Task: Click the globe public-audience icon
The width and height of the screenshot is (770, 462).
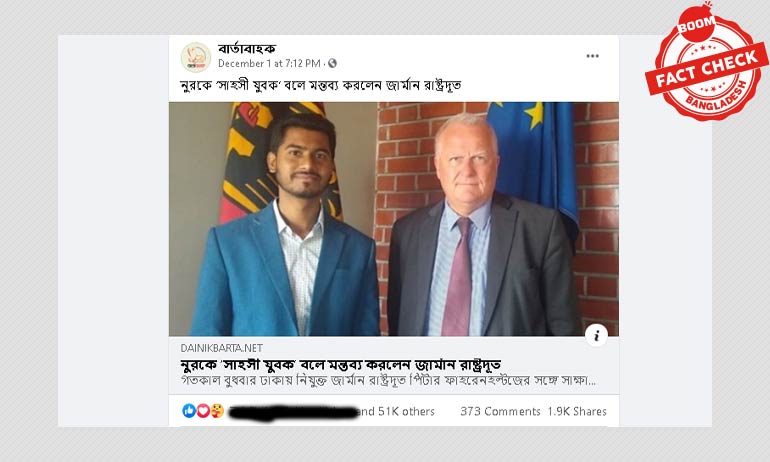Action: [332, 63]
